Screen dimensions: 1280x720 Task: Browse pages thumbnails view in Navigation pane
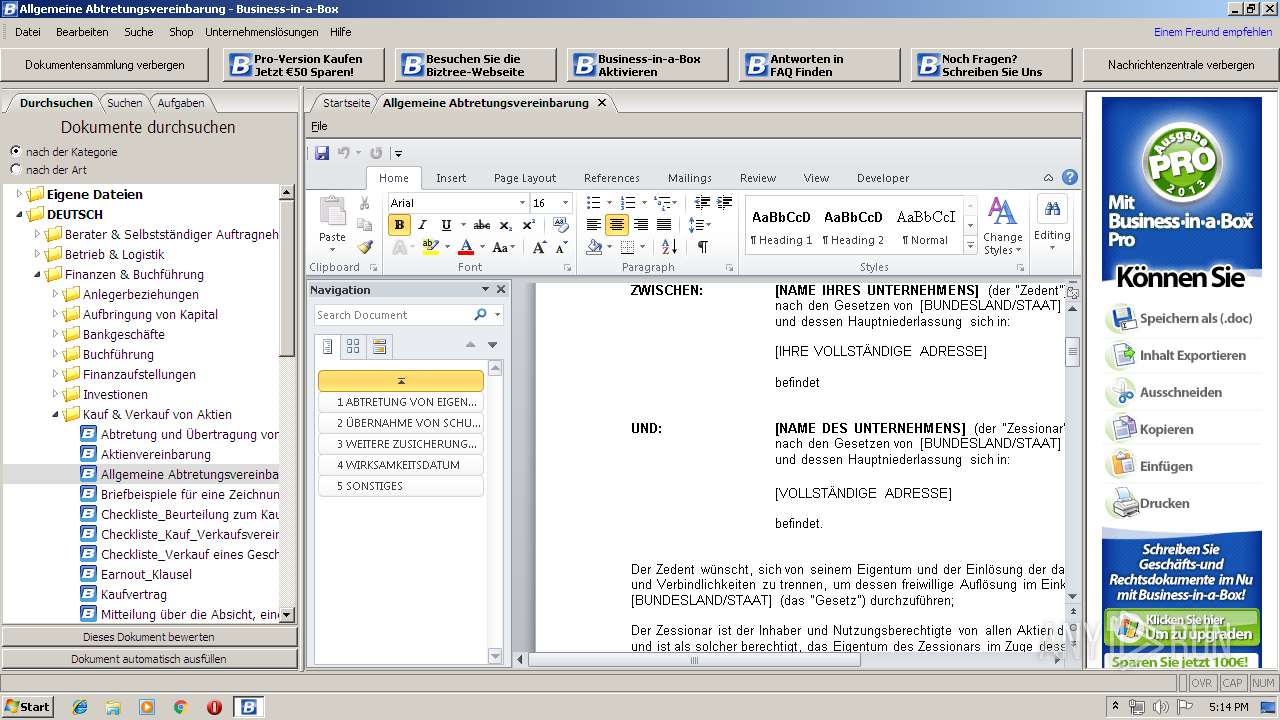pyautogui.click(x=353, y=347)
